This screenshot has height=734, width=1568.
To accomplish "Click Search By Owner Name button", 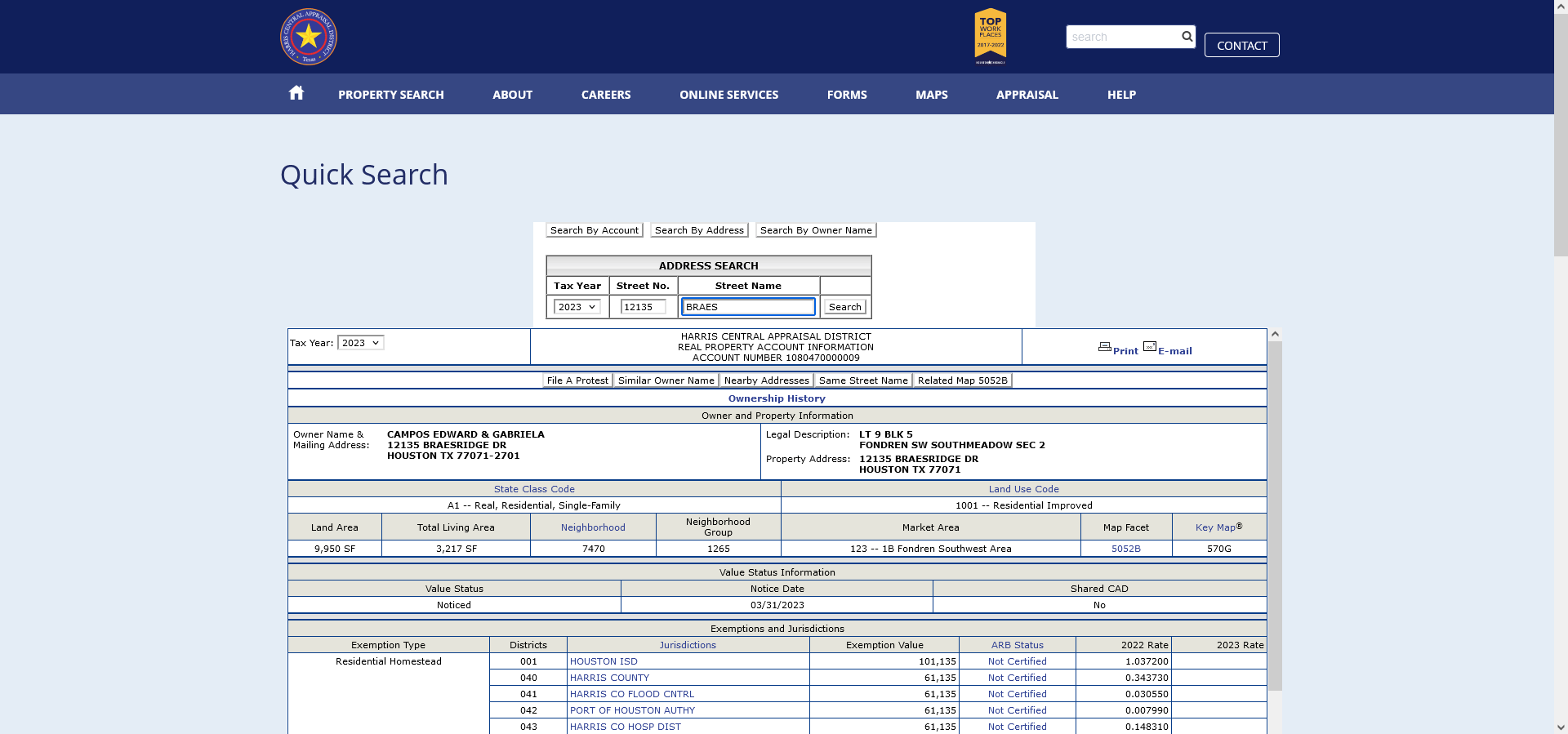I will (x=816, y=230).
